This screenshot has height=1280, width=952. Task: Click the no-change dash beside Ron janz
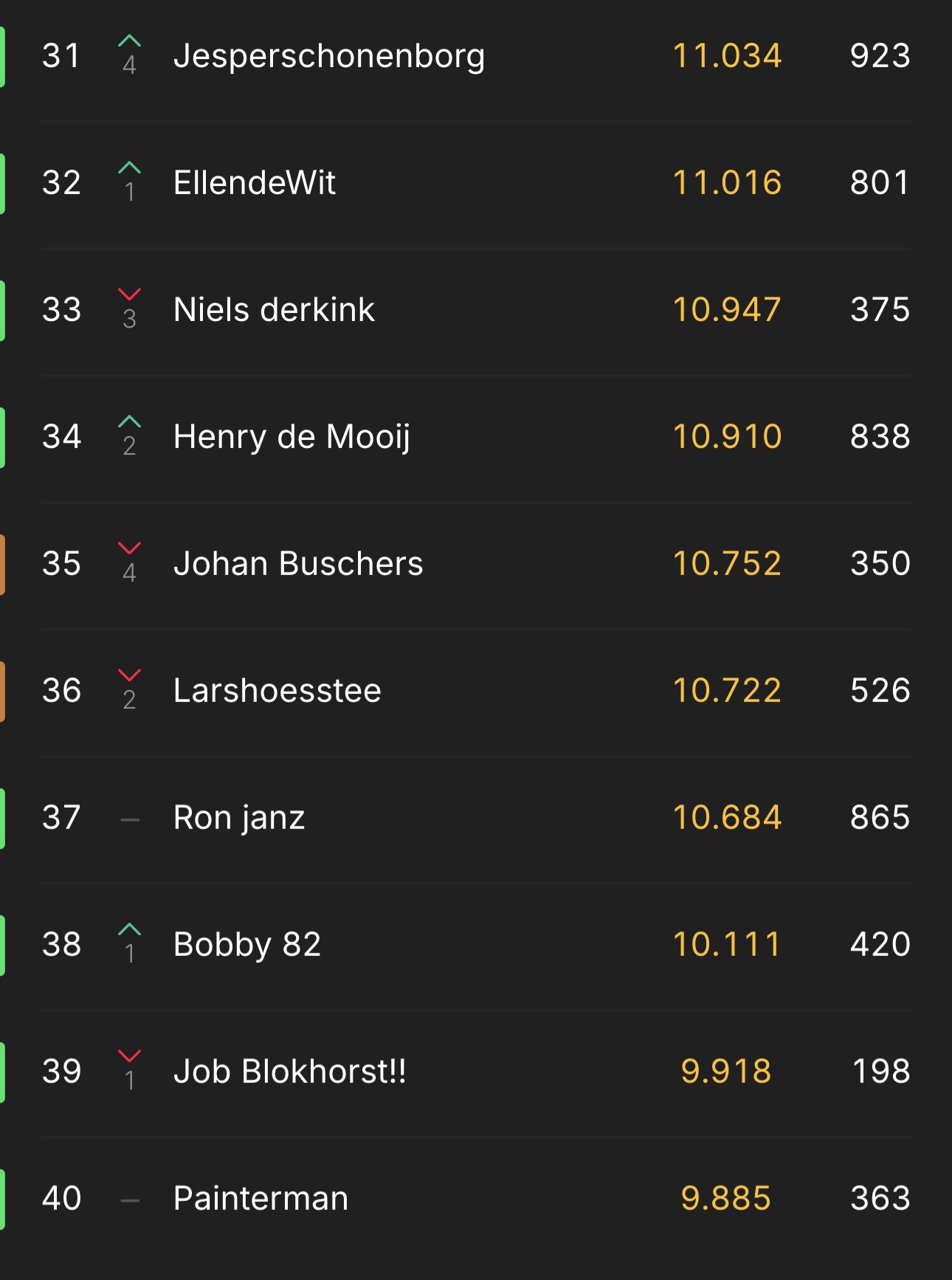point(130,819)
